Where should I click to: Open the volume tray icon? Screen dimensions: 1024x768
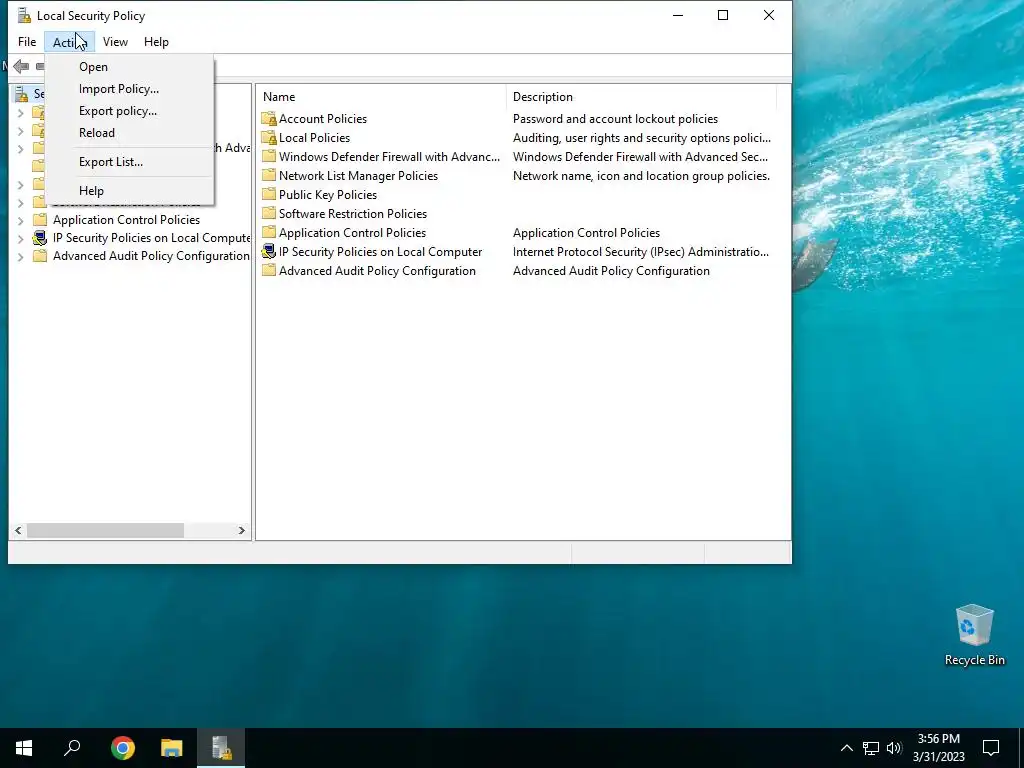click(894, 748)
